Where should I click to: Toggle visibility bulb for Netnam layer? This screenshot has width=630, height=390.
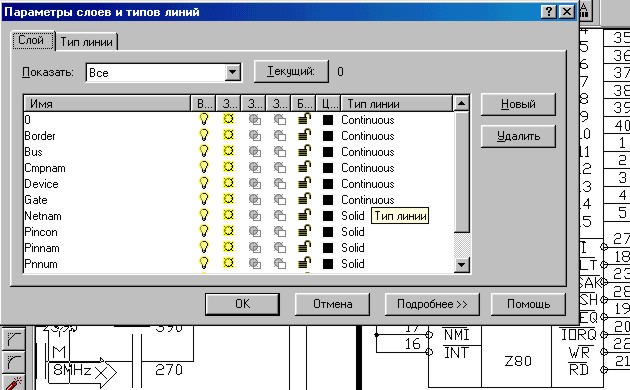(204, 216)
